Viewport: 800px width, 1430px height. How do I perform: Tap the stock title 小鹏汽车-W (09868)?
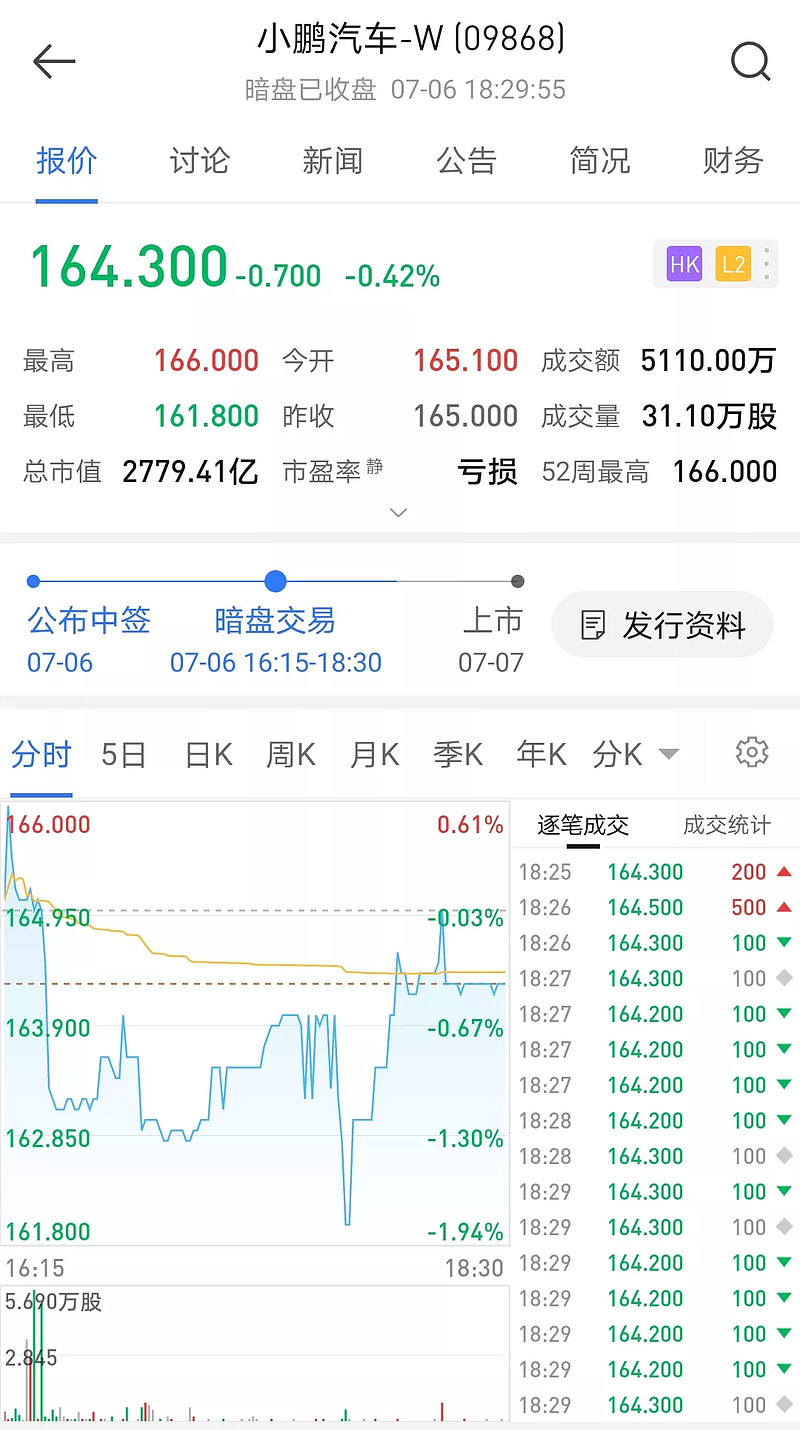(411, 38)
